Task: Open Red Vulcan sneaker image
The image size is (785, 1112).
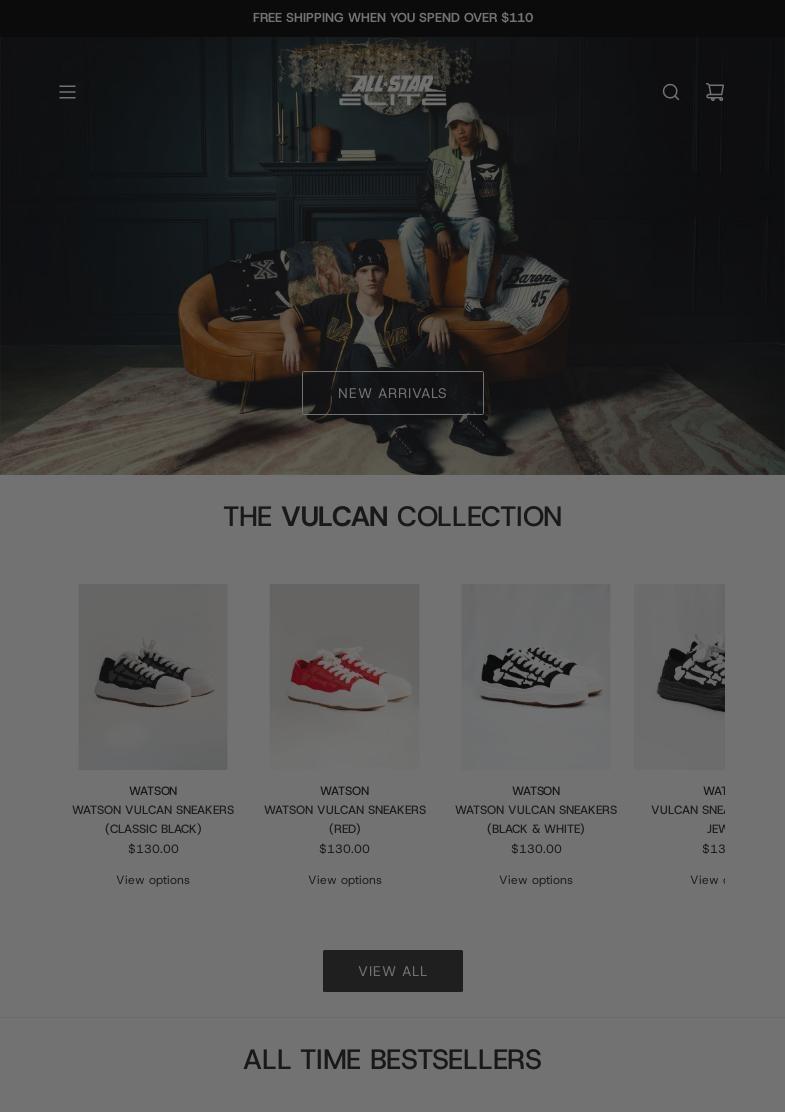Action: coord(345,677)
